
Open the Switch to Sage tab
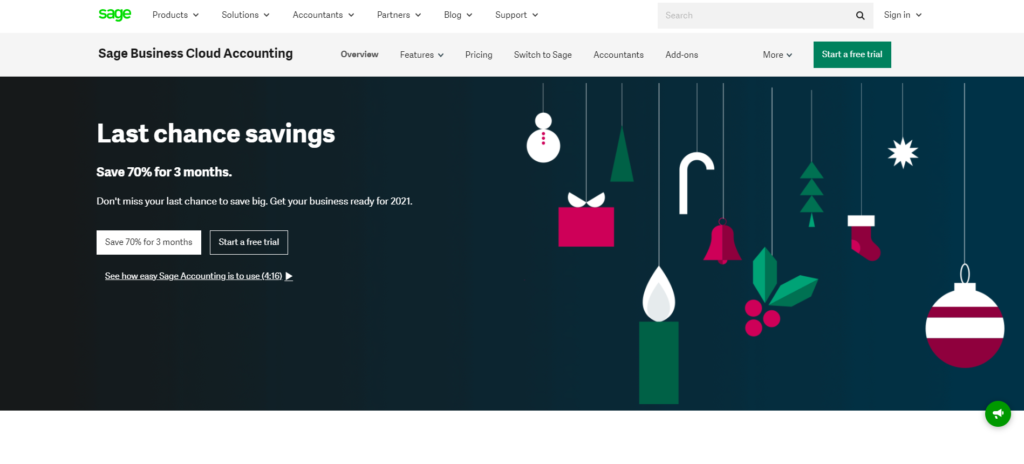tap(543, 55)
